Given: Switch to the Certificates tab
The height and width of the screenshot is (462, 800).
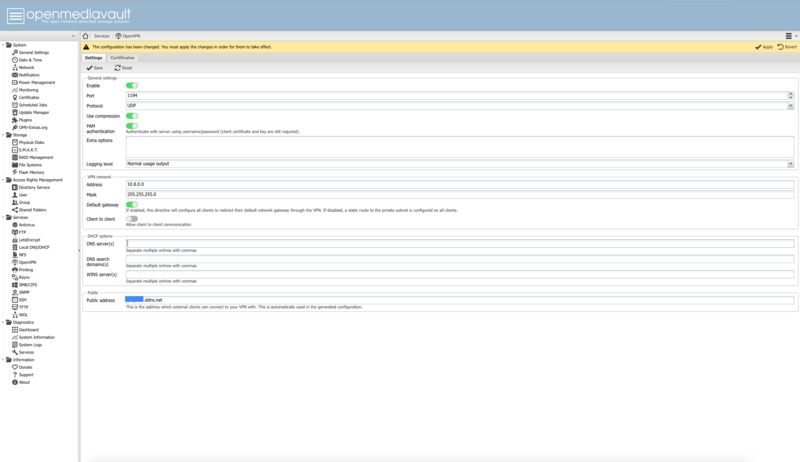Looking at the screenshot, I should tap(122, 58).
